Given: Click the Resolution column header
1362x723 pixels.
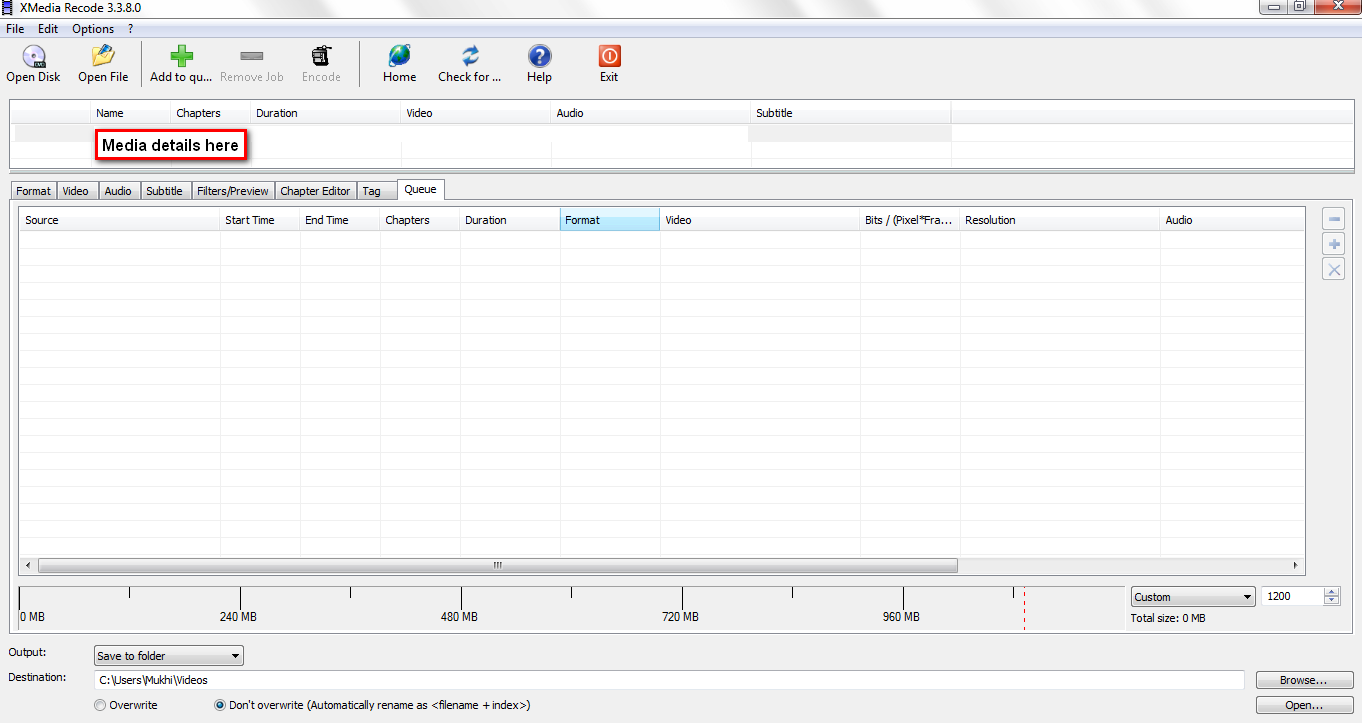Looking at the screenshot, I should (1060, 220).
